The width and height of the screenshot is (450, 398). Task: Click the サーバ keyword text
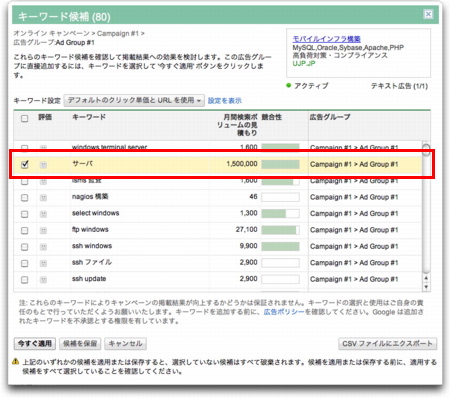83,164
